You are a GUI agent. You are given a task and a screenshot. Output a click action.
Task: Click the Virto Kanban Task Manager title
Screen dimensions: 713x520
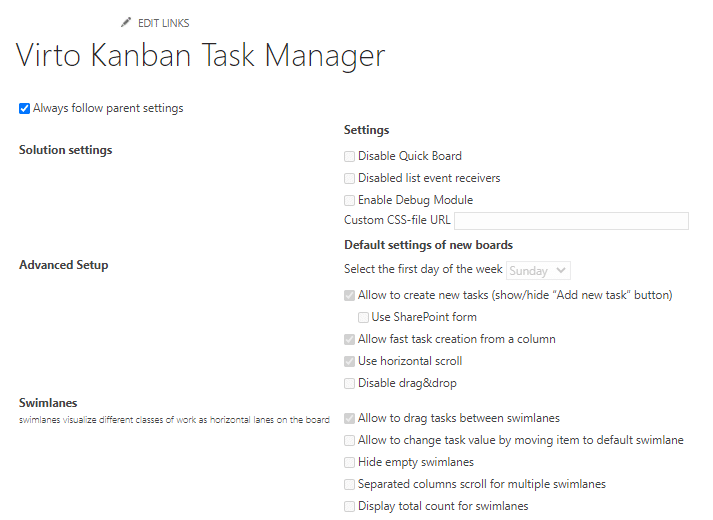201,56
